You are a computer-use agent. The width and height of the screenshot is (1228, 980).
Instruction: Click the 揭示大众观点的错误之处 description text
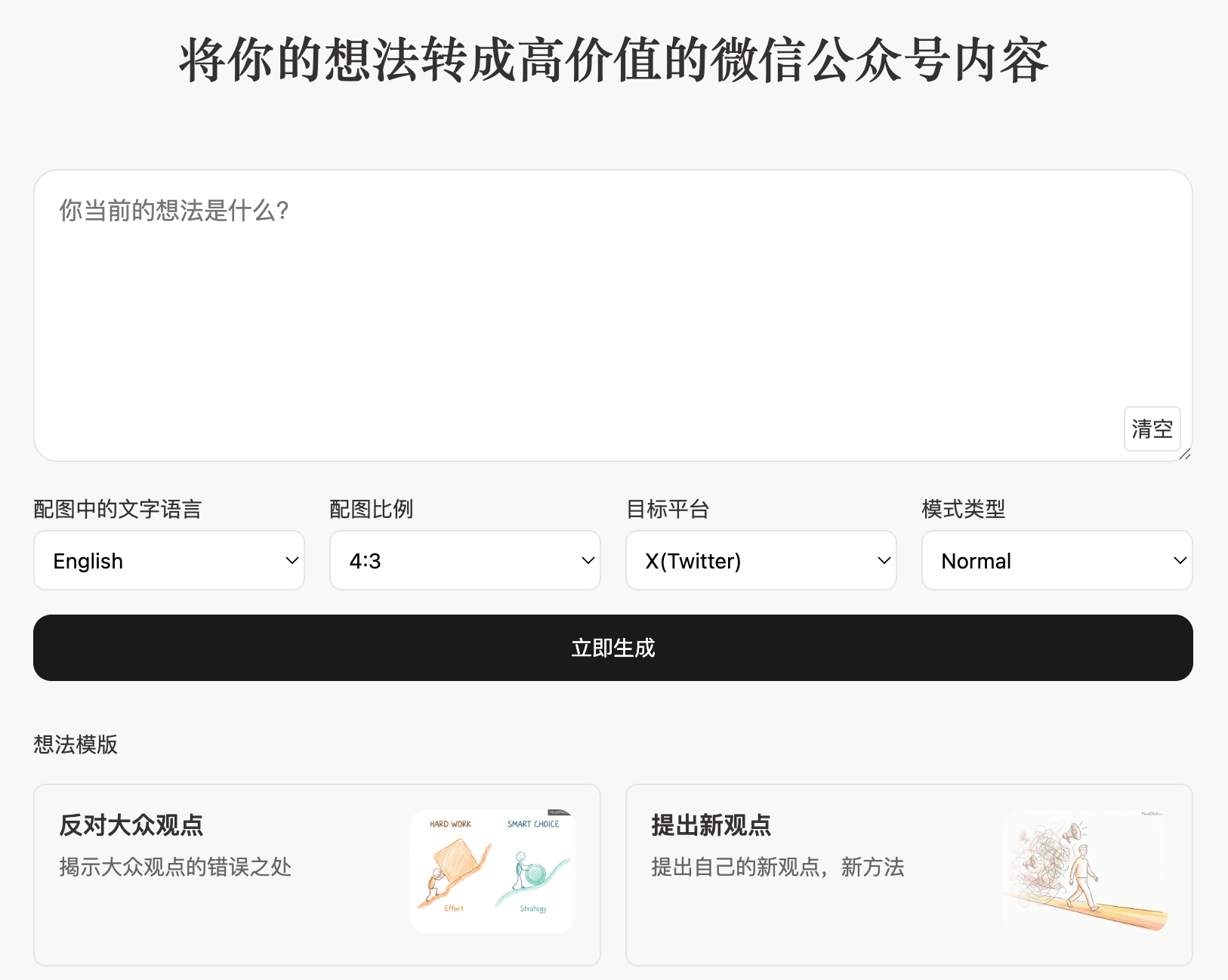175,867
